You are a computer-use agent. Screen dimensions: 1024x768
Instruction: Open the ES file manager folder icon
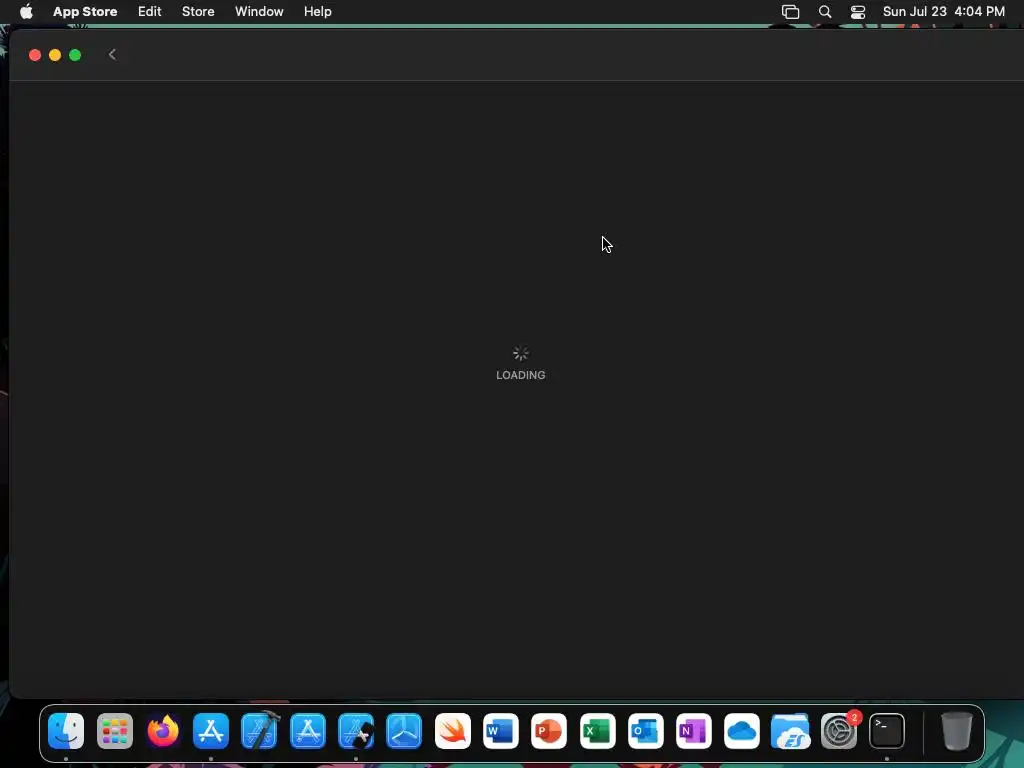tap(790, 731)
